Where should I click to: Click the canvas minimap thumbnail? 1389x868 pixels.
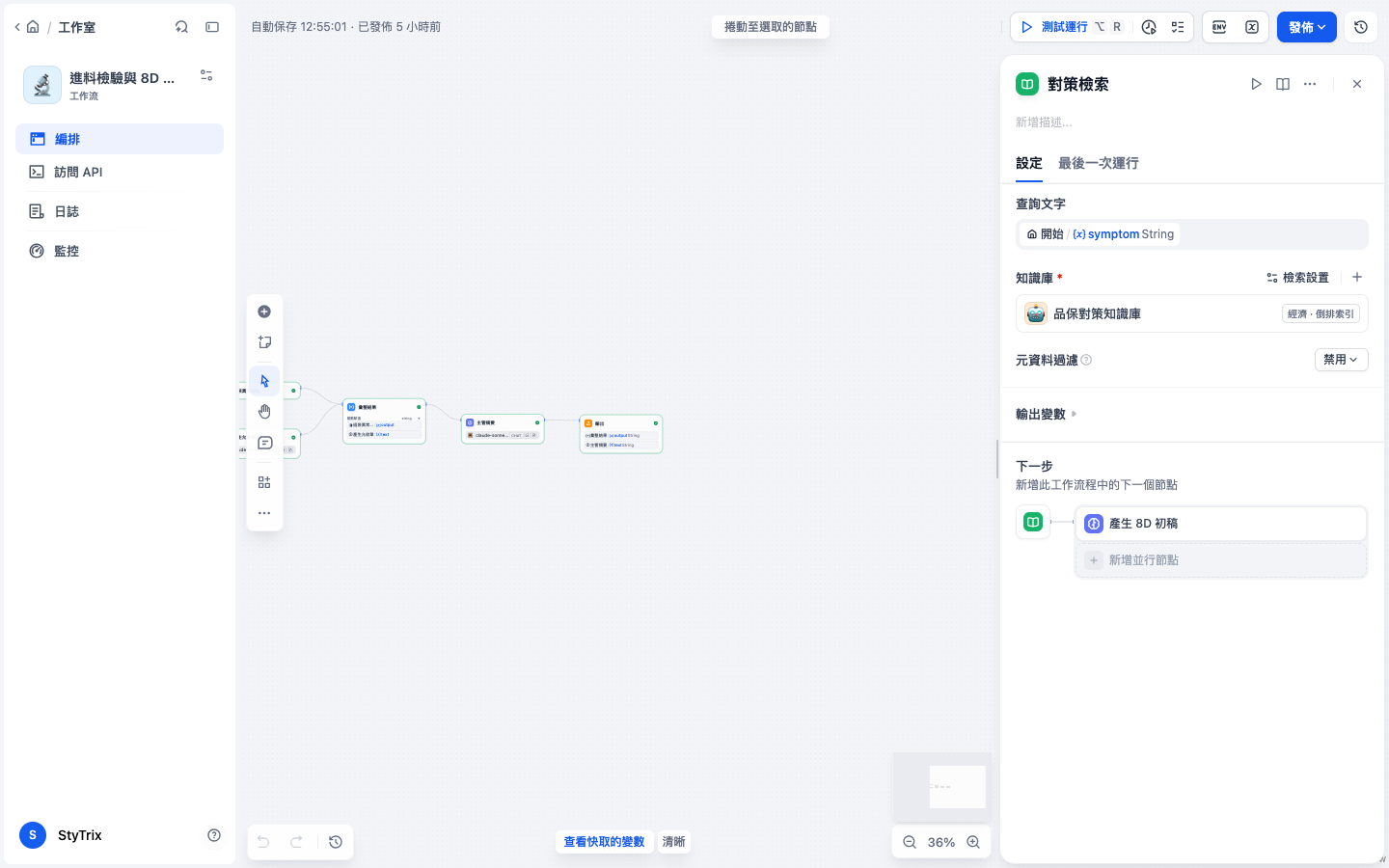tap(941, 786)
